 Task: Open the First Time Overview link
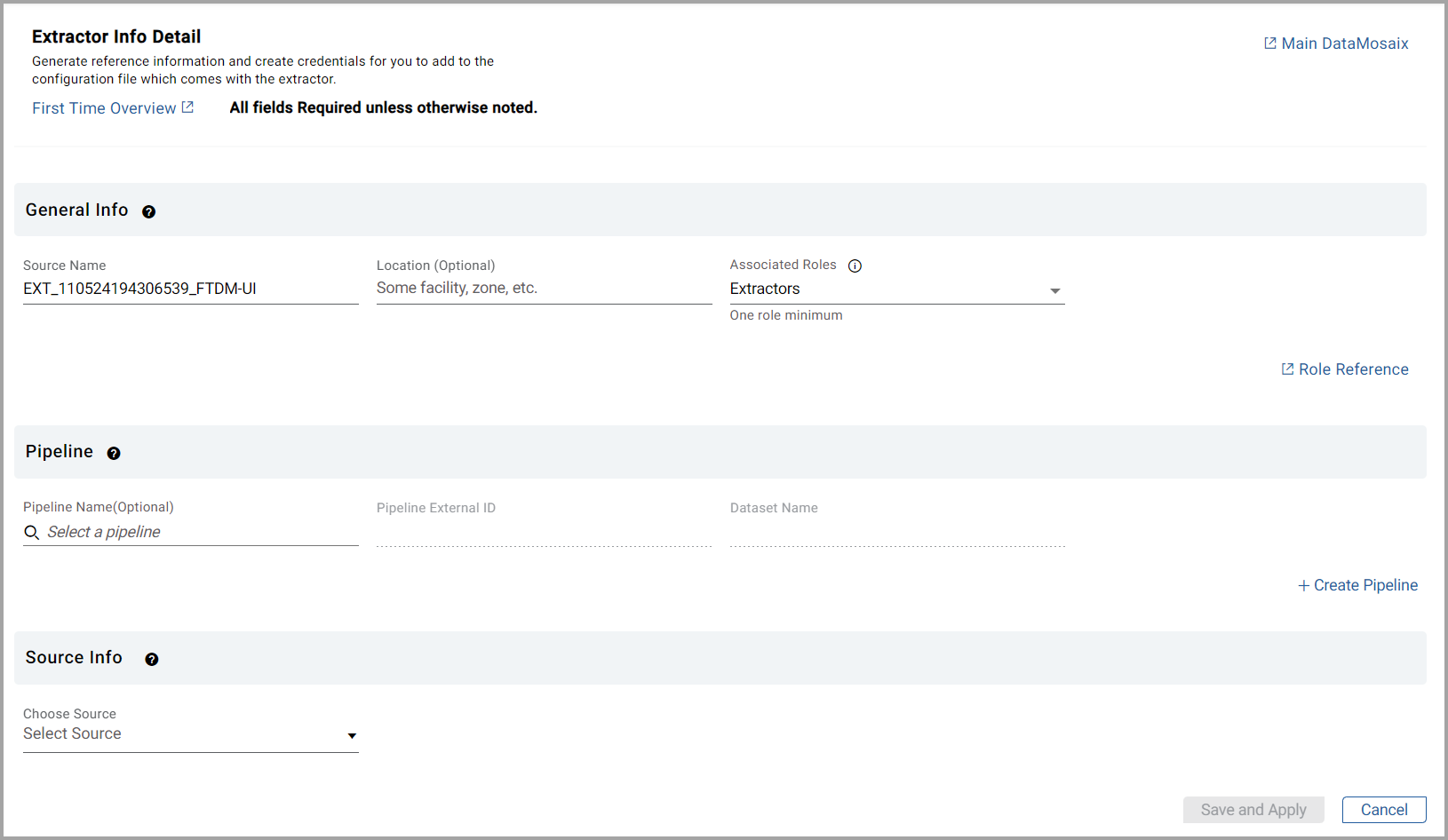(104, 108)
